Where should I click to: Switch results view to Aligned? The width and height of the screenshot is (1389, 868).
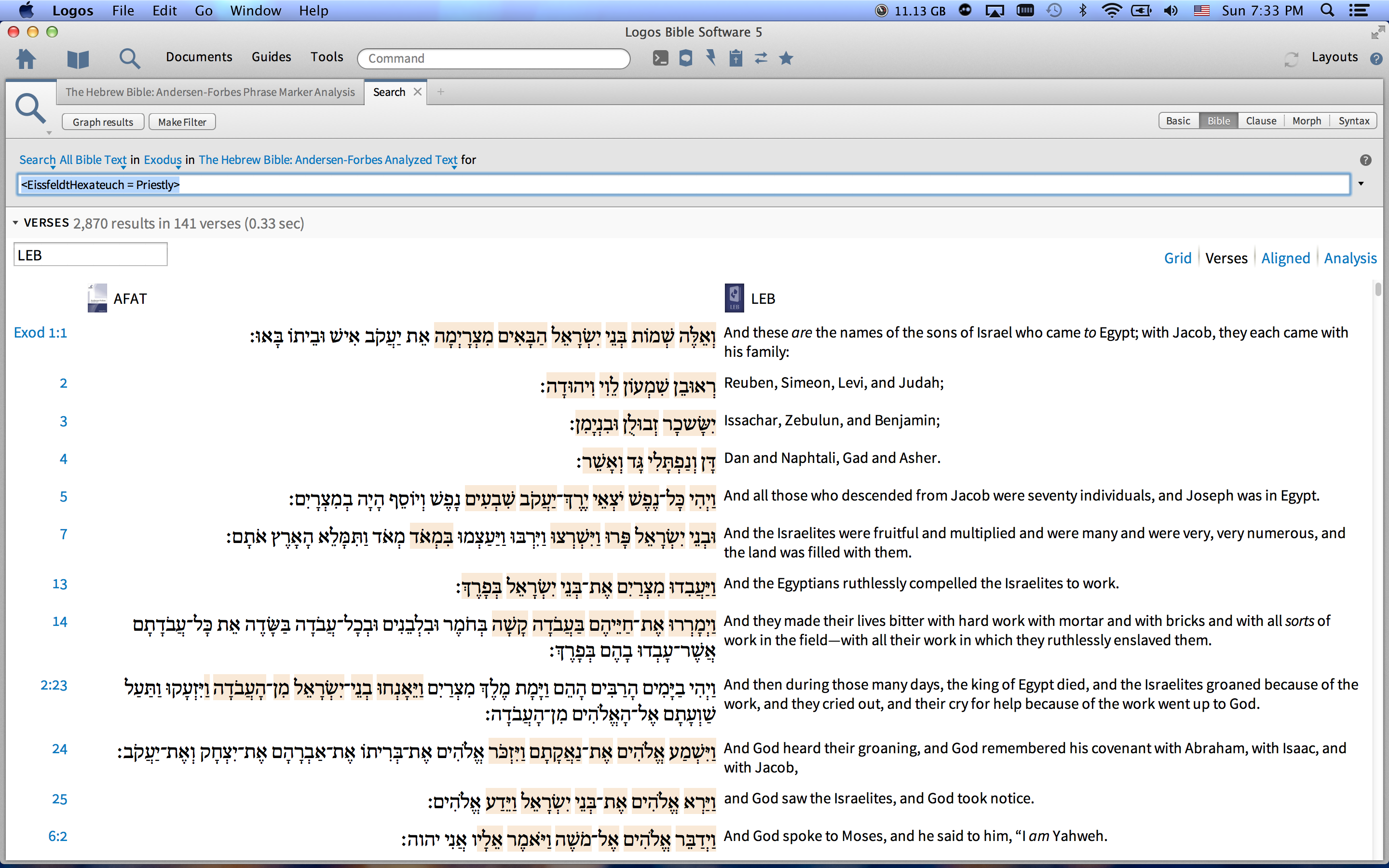tap(1285, 258)
